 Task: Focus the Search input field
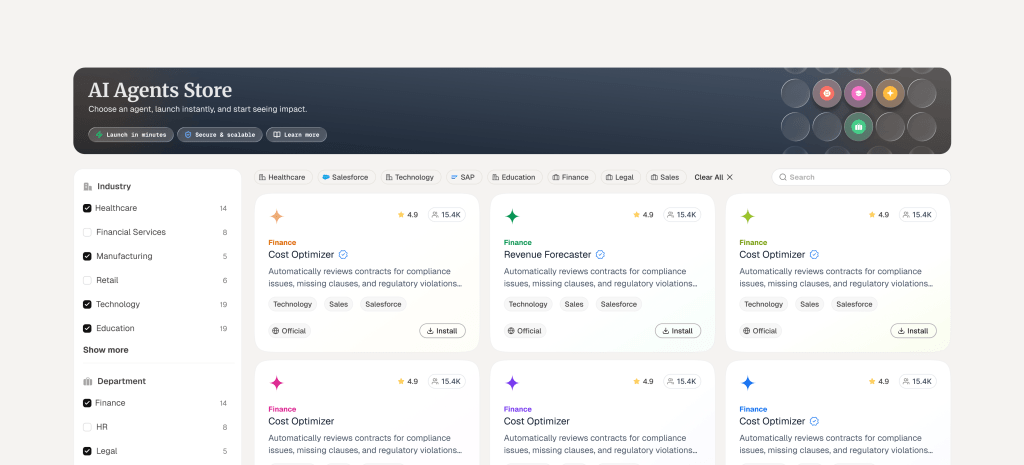[x=861, y=177]
